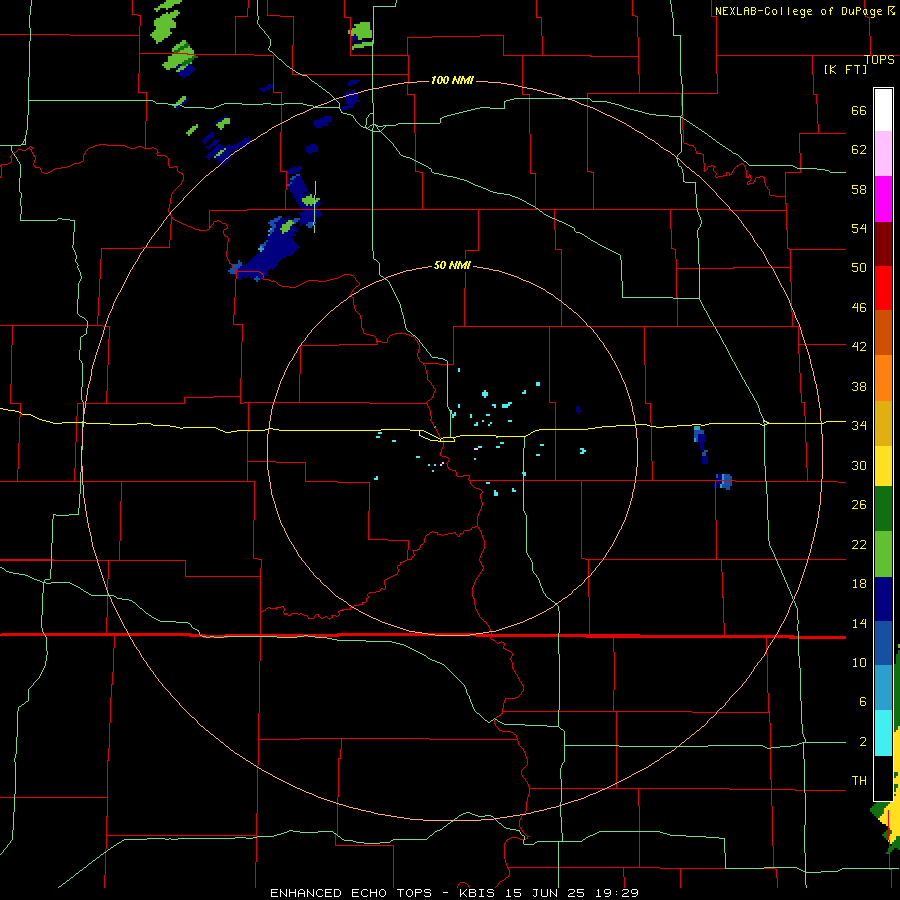
Task: Click the "50" legend value
Action: pyautogui.click(x=859, y=268)
